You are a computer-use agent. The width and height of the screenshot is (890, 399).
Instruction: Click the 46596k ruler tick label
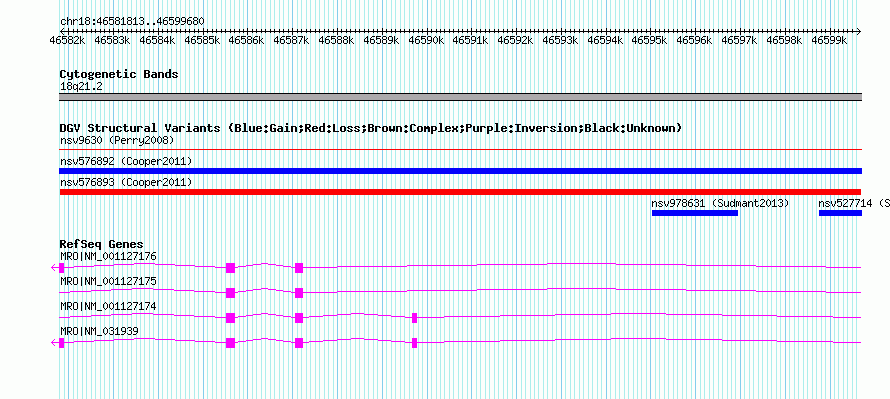pyautogui.click(x=695, y=41)
